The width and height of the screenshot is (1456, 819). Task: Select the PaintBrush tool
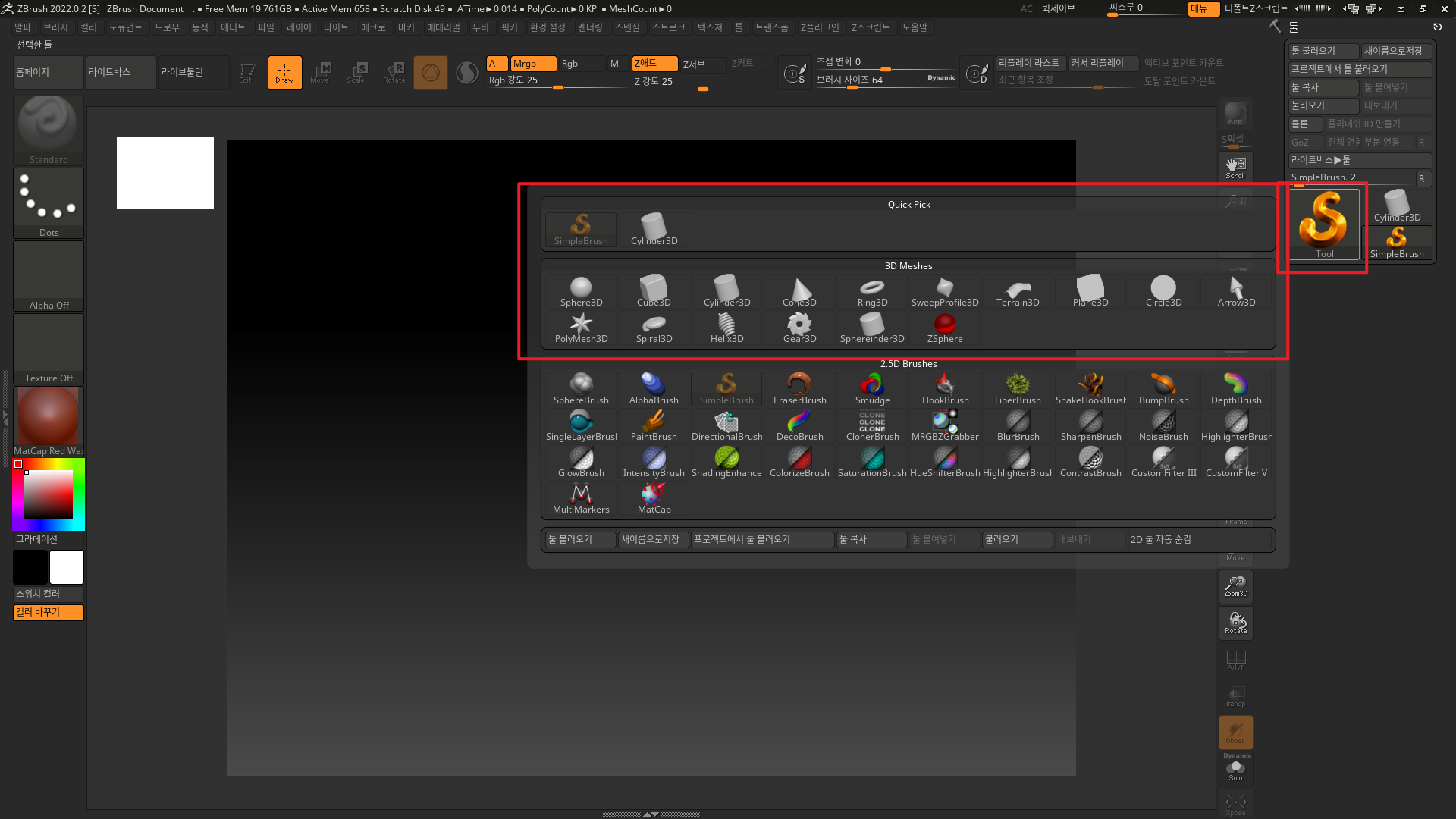pos(654,426)
